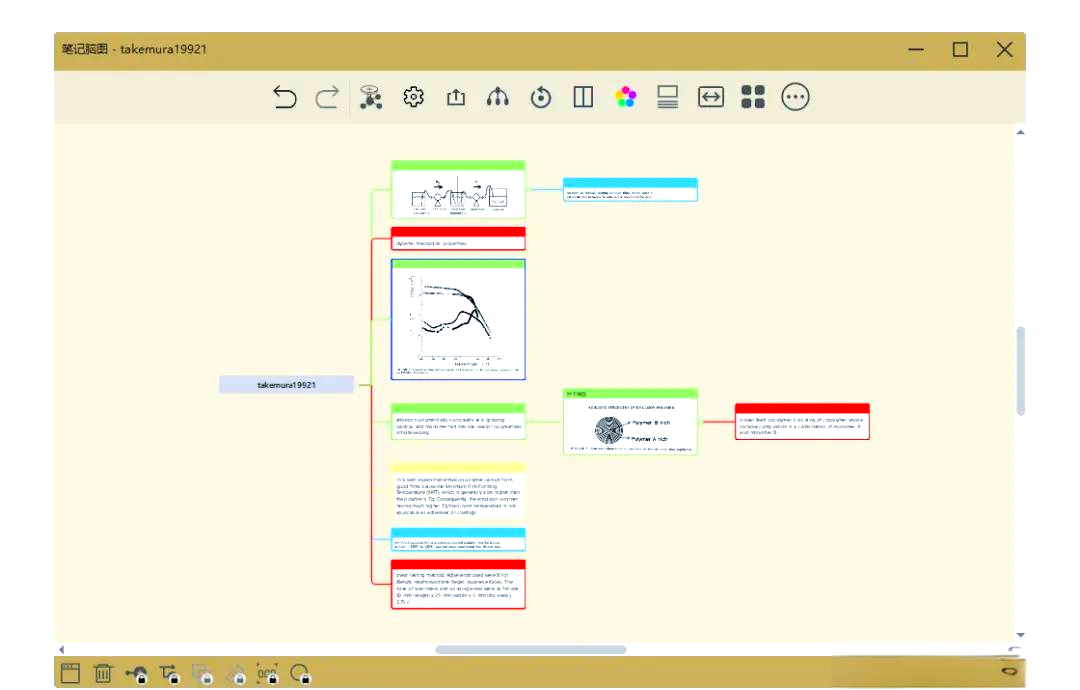Select the takemura19921 root node
The image size is (1080, 690).
tap(286, 383)
